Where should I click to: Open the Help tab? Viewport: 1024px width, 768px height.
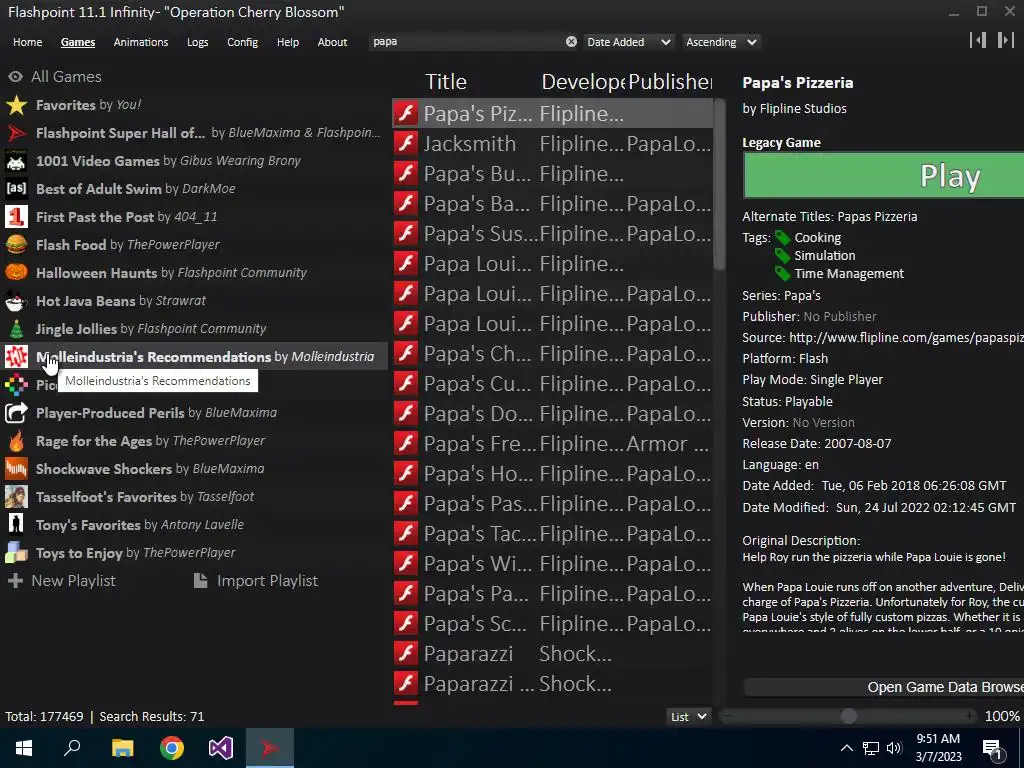click(287, 42)
